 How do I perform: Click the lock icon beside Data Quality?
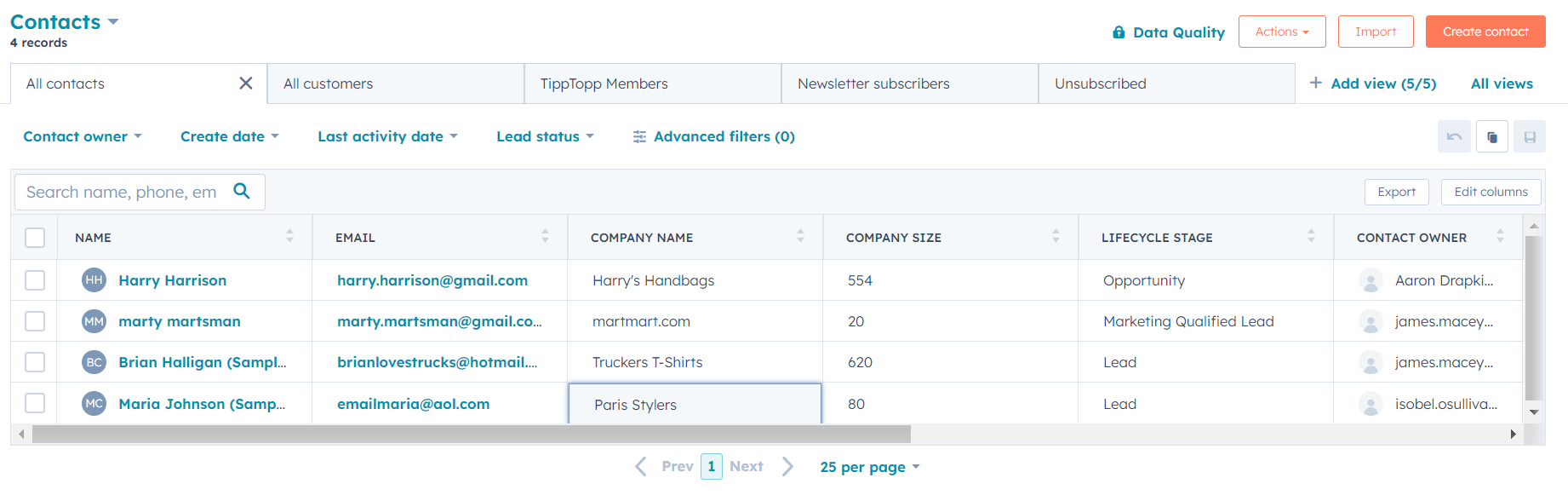tap(1119, 32)
